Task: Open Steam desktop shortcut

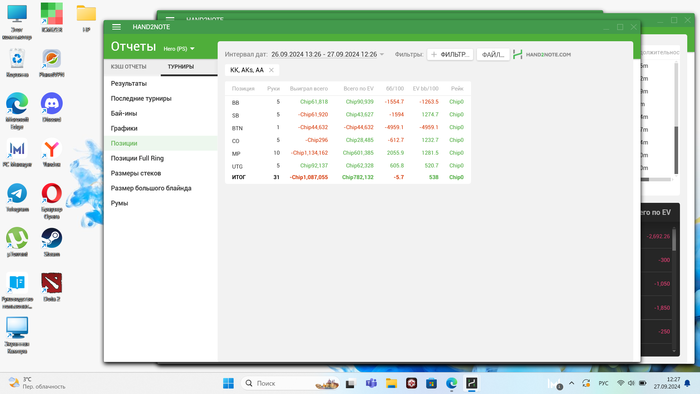Action: pos(51,242)
